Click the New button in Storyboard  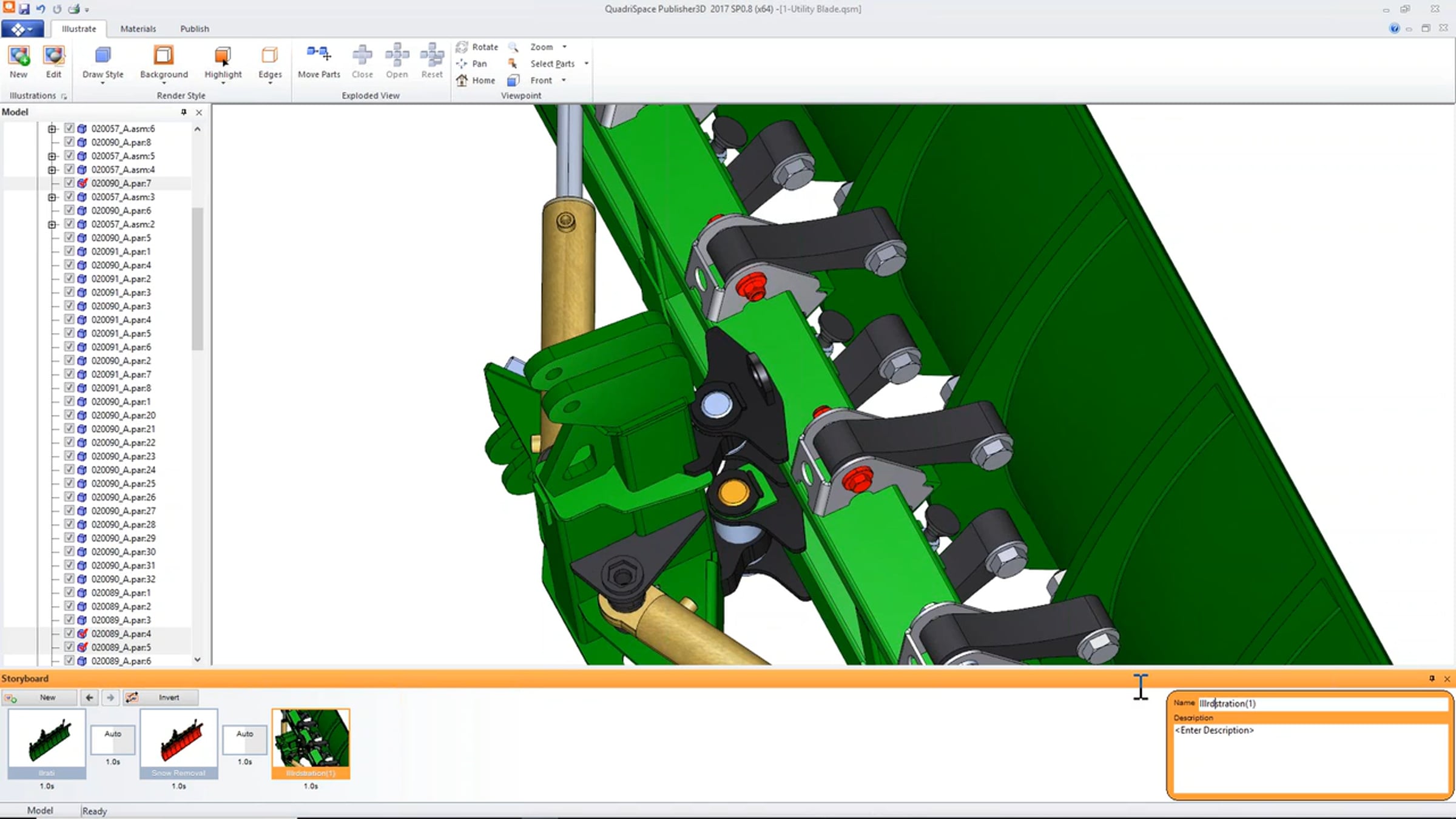[x=40, y=698]
